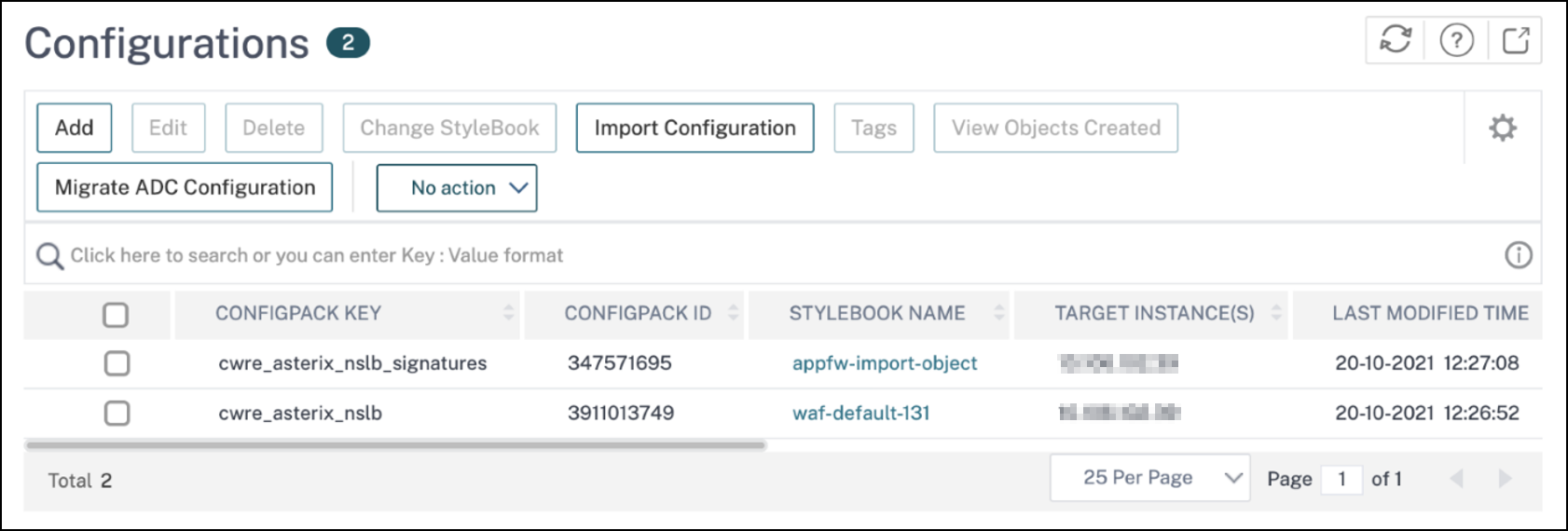The width and height of the screenshot is (1568, 531).
Task: Click the open-in-new-window export icon
Action: tap(1516, 40)
